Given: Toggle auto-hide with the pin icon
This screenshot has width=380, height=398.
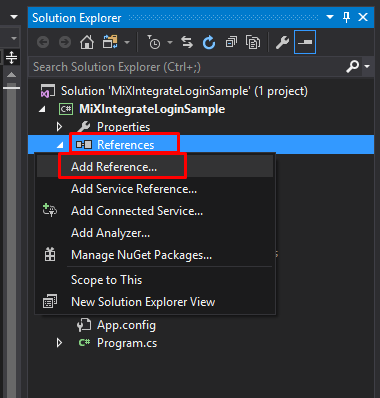Looking at the screenshot, I should pos(346,17).
